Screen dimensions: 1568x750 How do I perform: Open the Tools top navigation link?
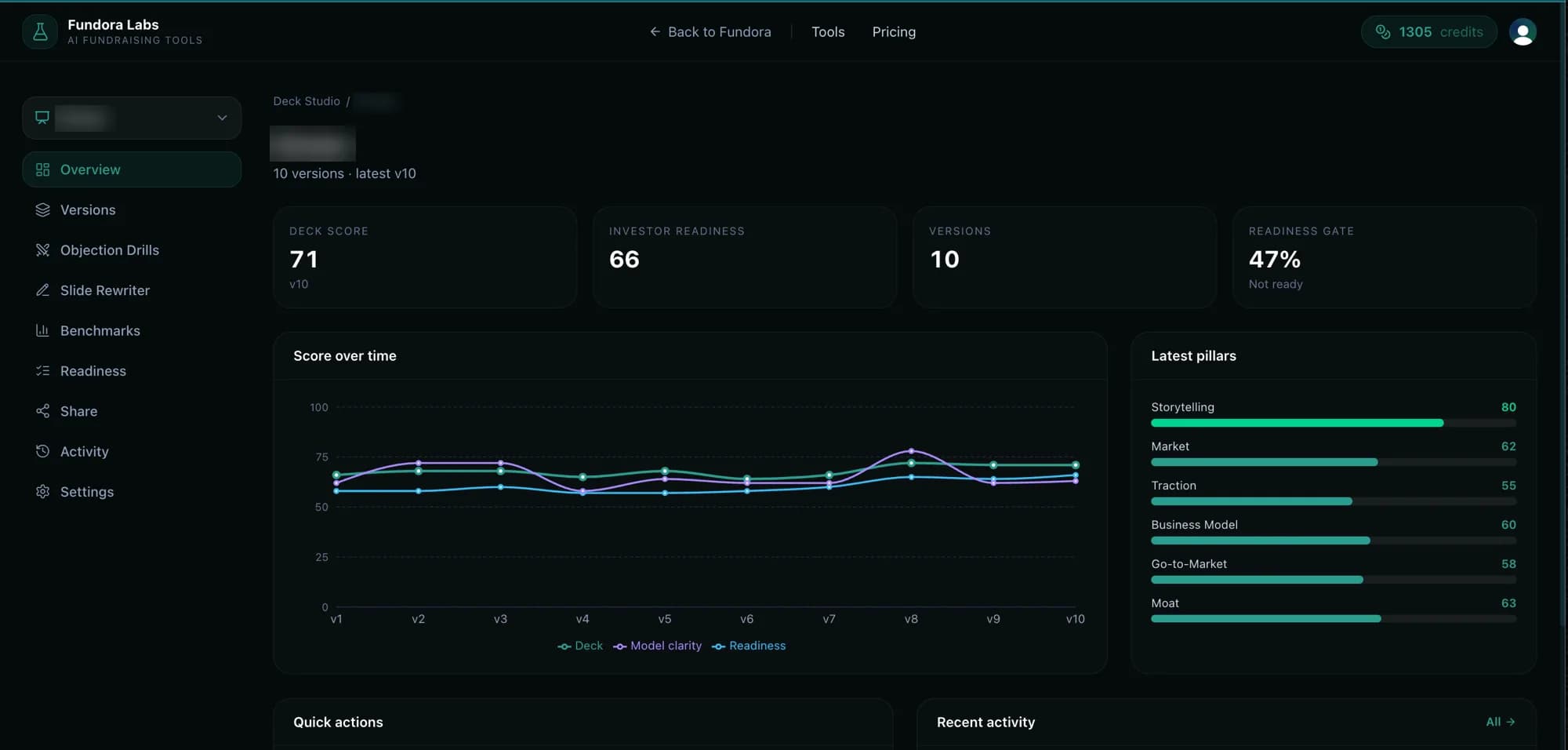click(828, 32)
